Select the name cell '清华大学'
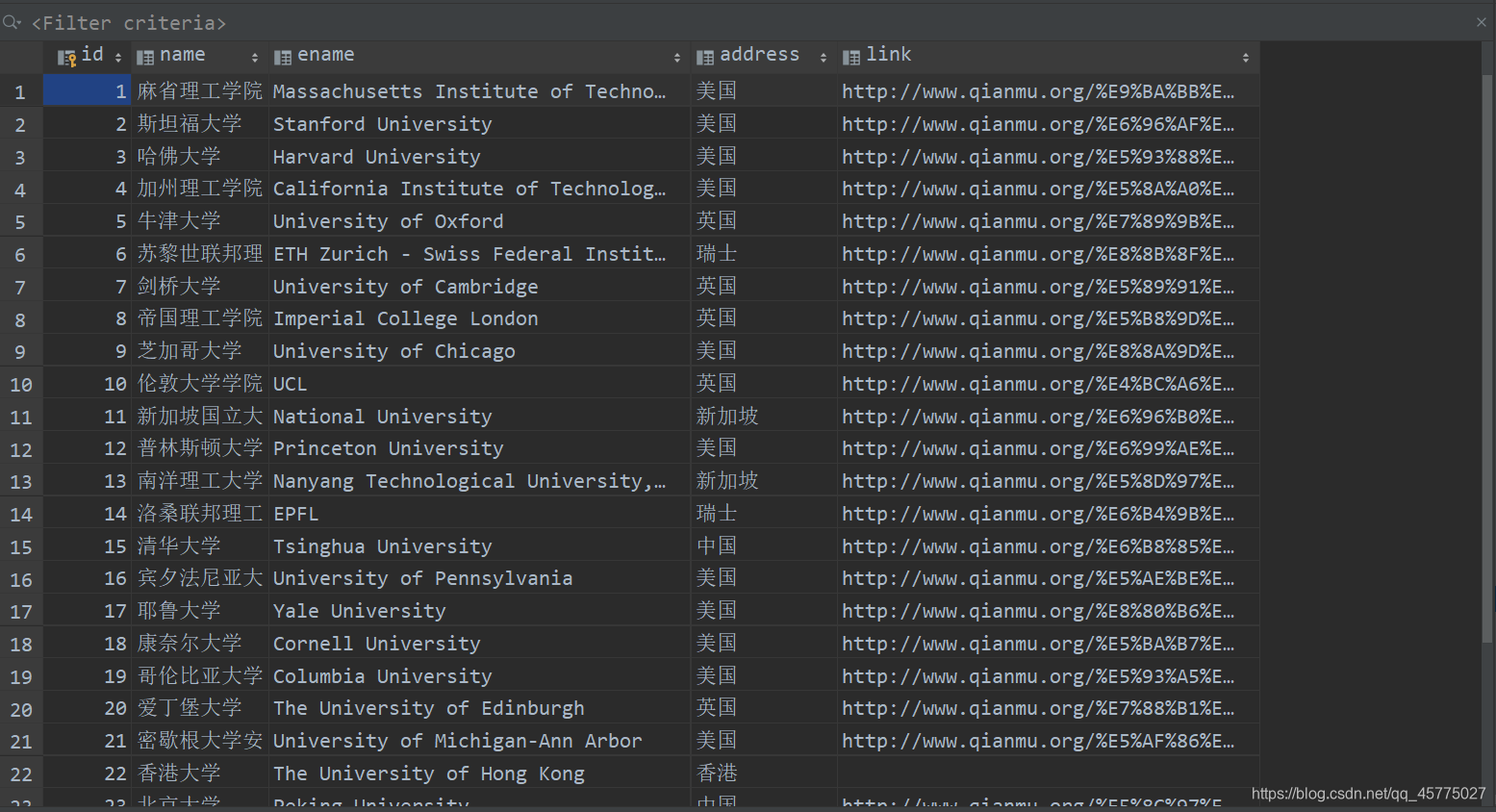The image size is (1496, 812). click(200, 546)
